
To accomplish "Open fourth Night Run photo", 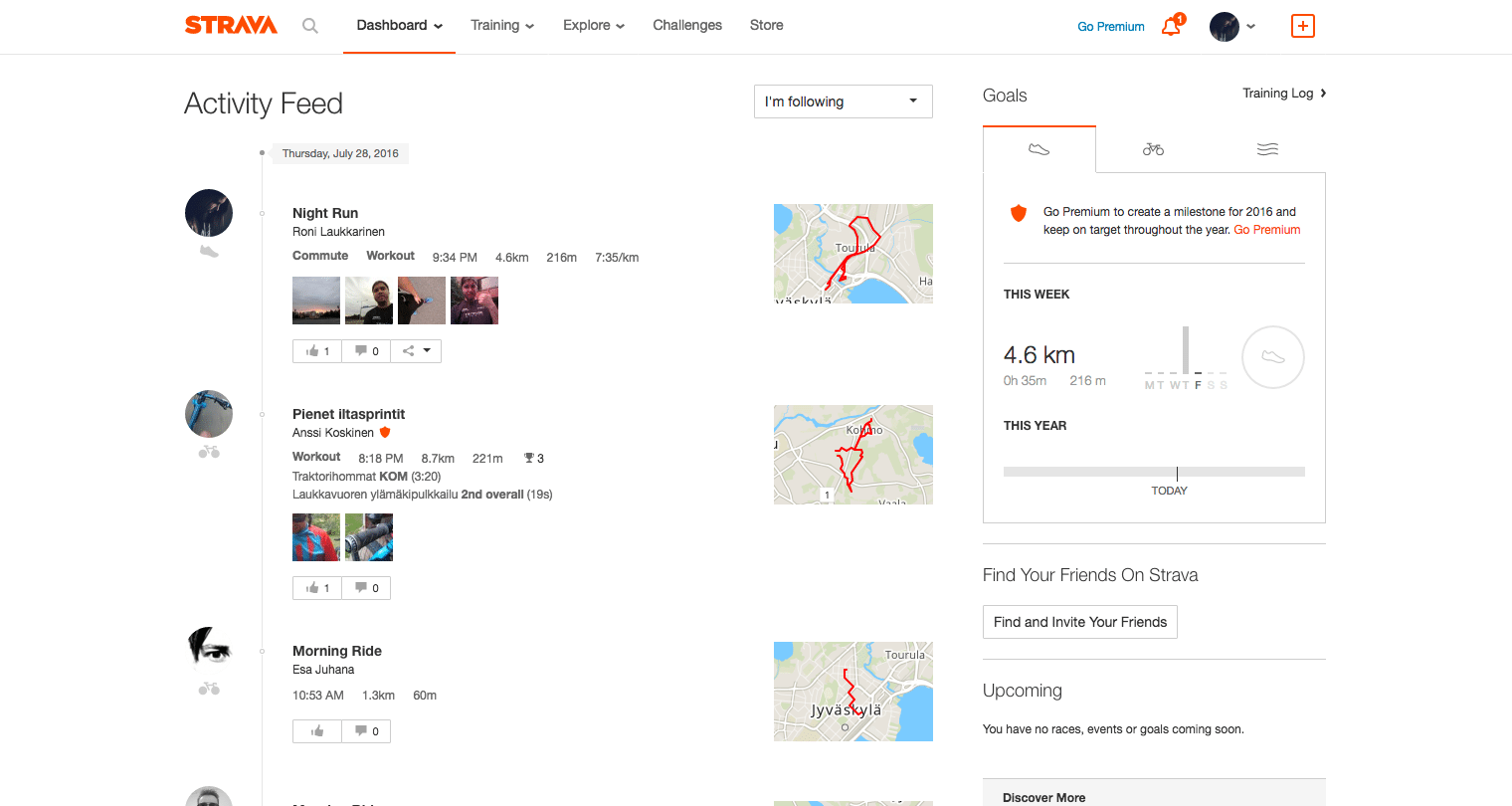I will pyautogui.click(x=474, y=301).
